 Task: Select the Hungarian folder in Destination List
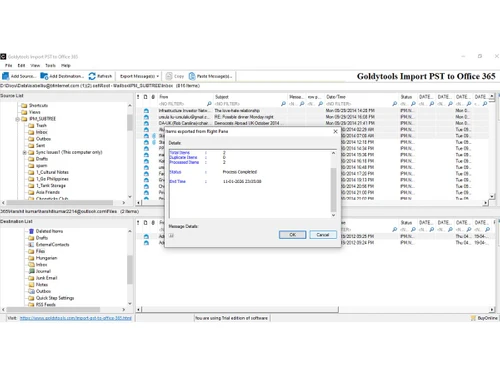coord(46,258)
